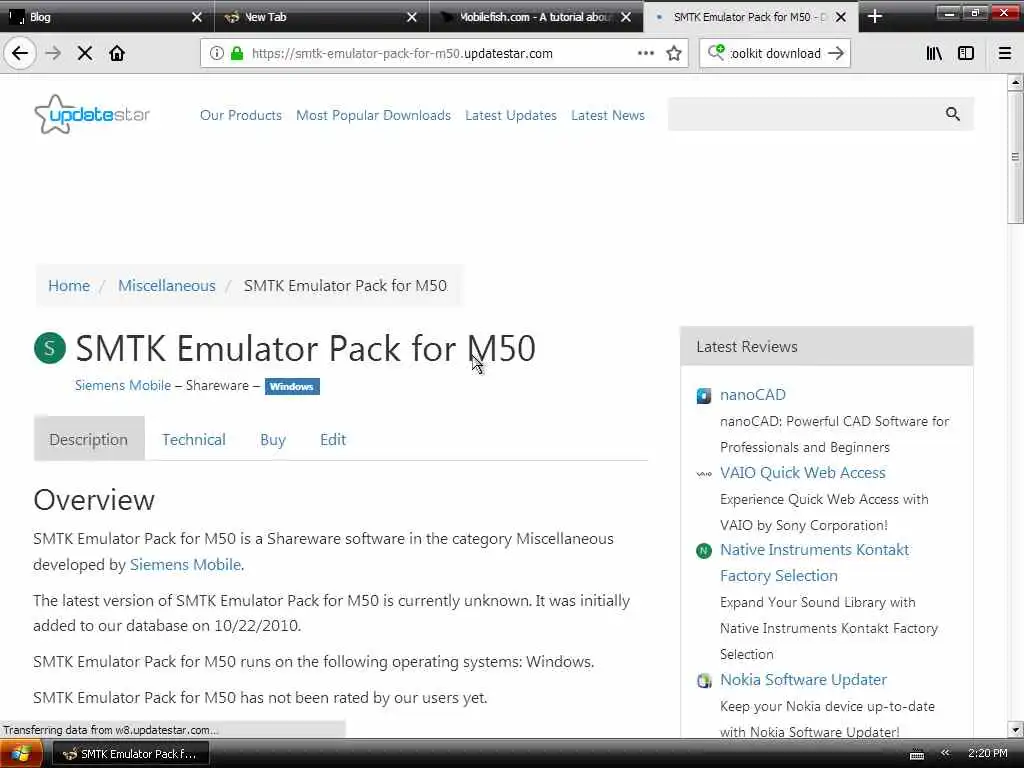
Task: Go to Home breadcrumb
Action: (x=69, y=285)
